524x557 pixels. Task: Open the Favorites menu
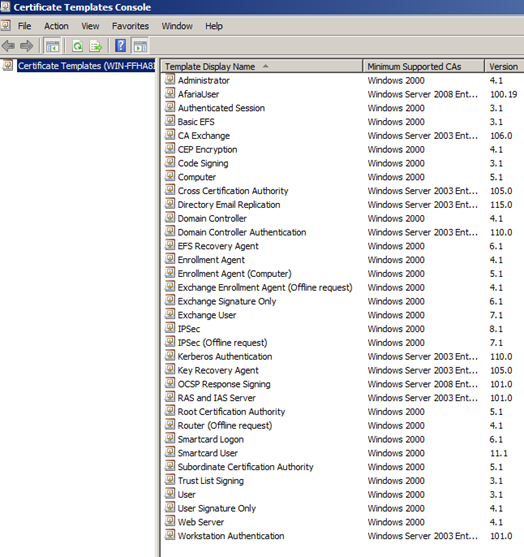[x=130, y=26]
